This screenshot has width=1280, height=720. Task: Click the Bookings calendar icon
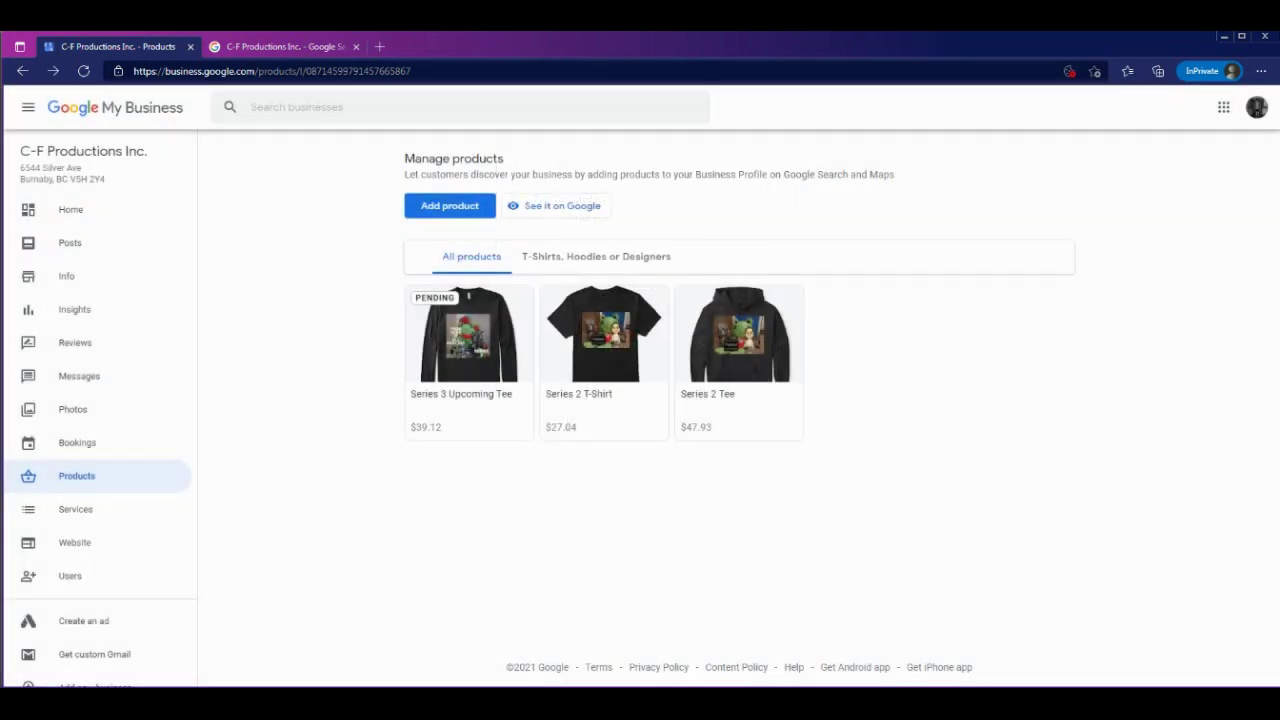(x=28, y=443)
